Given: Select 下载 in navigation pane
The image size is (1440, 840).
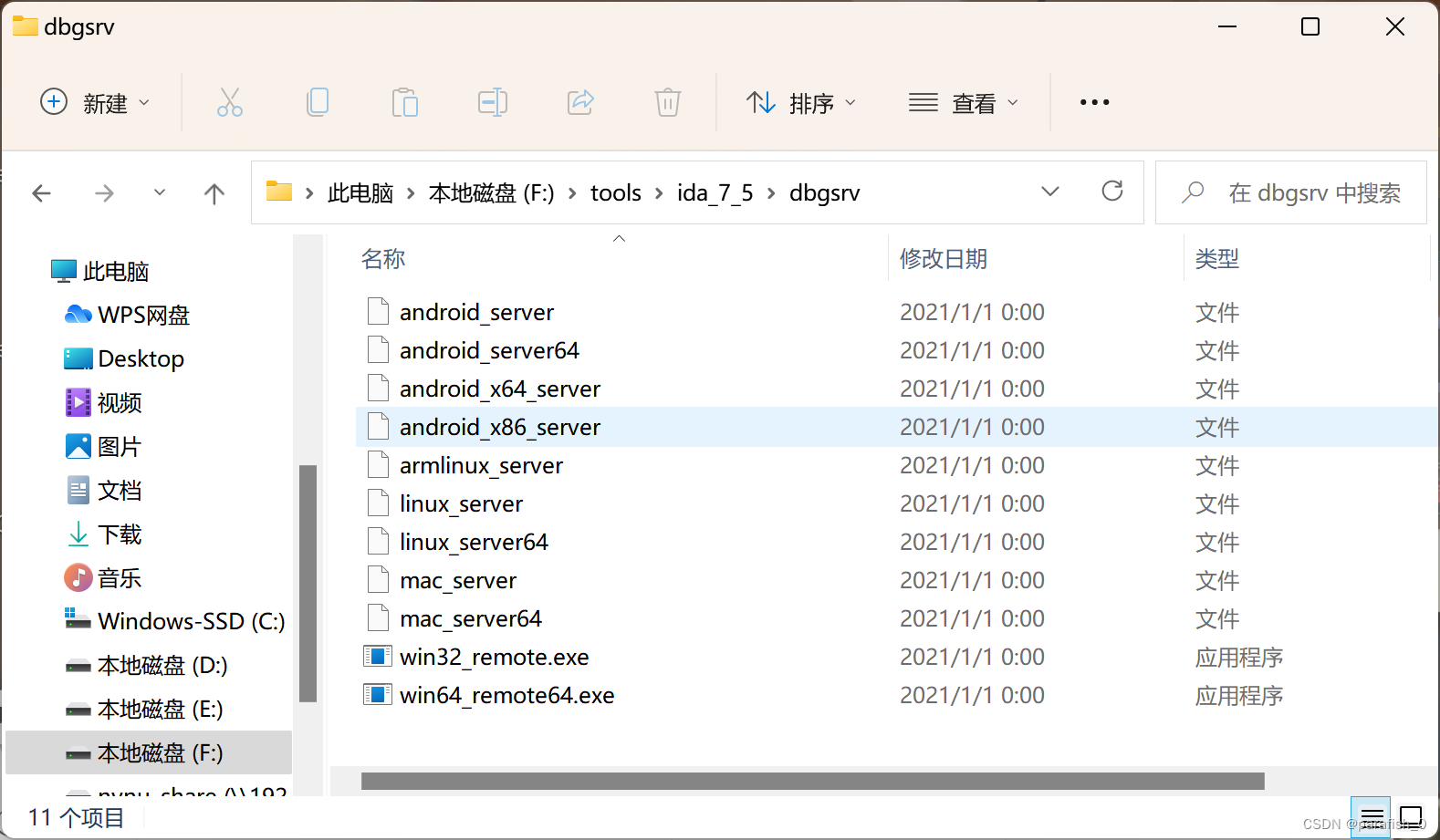Looking at the screenshot, I should (103, 534).
